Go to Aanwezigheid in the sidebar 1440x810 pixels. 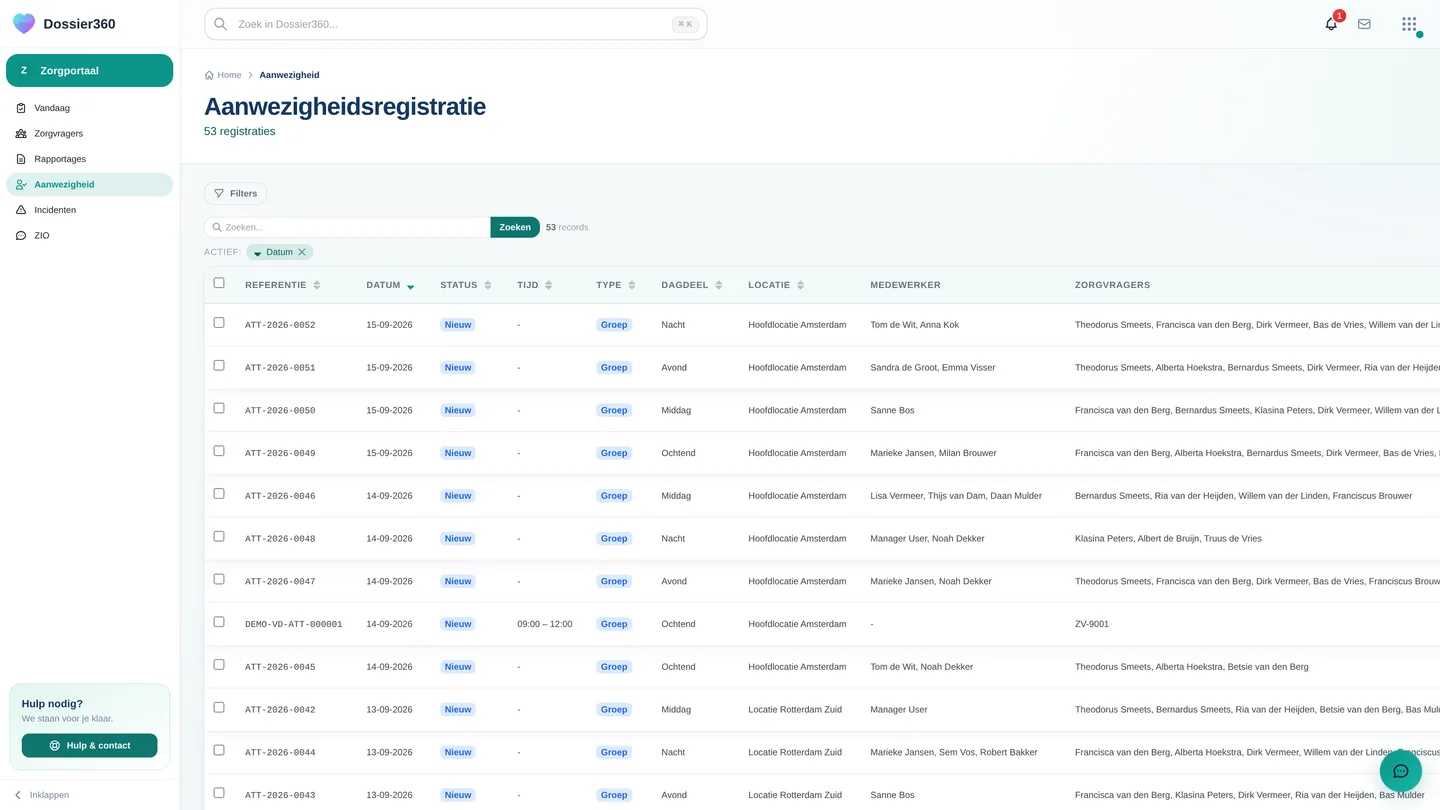coord(90,184)
